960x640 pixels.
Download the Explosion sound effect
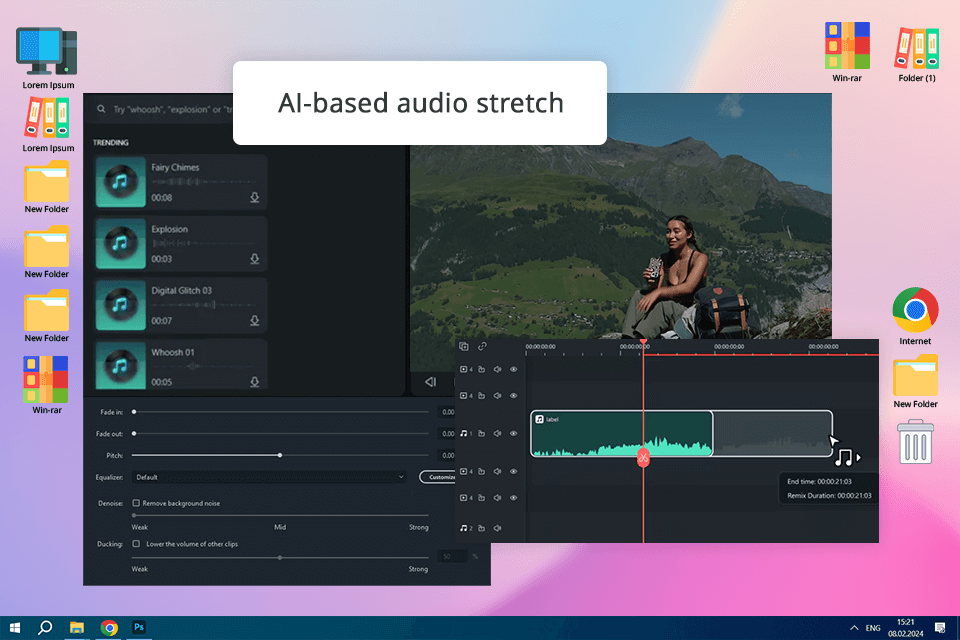pos(255,259)
